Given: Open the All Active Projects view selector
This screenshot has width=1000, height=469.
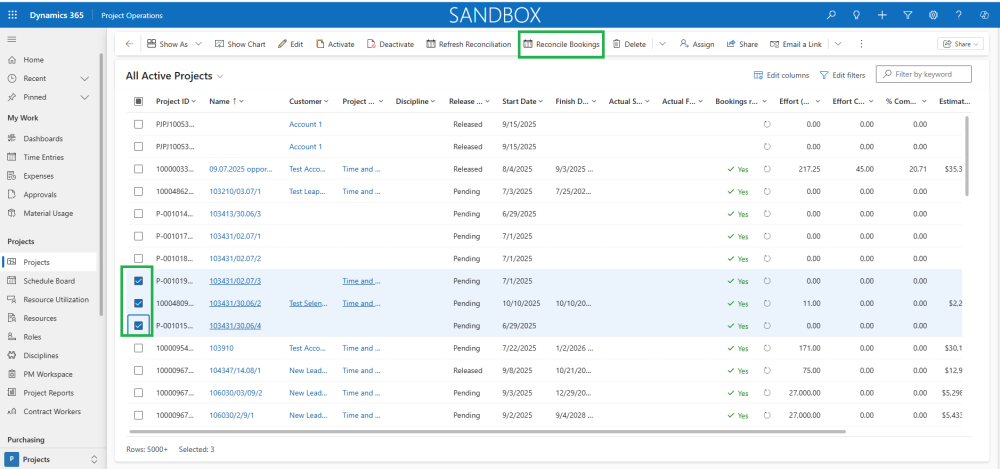Looking at the screenshot, I should [174, 76].
